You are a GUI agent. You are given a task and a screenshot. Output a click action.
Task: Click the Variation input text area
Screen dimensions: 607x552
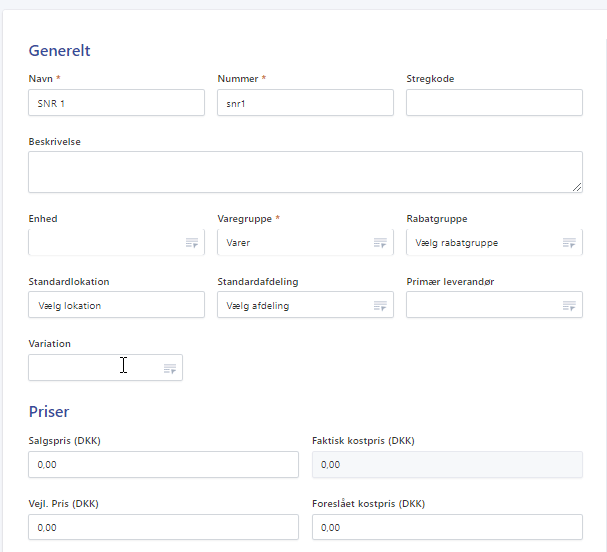pyautogui.click(x=92, y=369)
